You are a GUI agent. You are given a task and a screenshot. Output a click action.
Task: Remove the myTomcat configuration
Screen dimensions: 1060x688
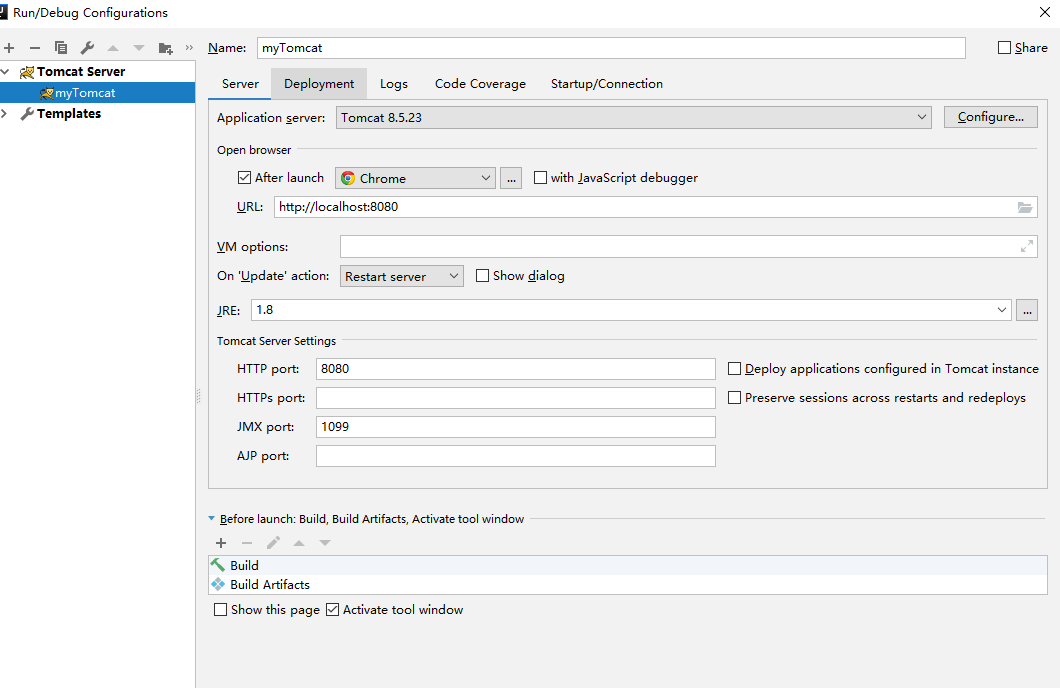[33, 47]
